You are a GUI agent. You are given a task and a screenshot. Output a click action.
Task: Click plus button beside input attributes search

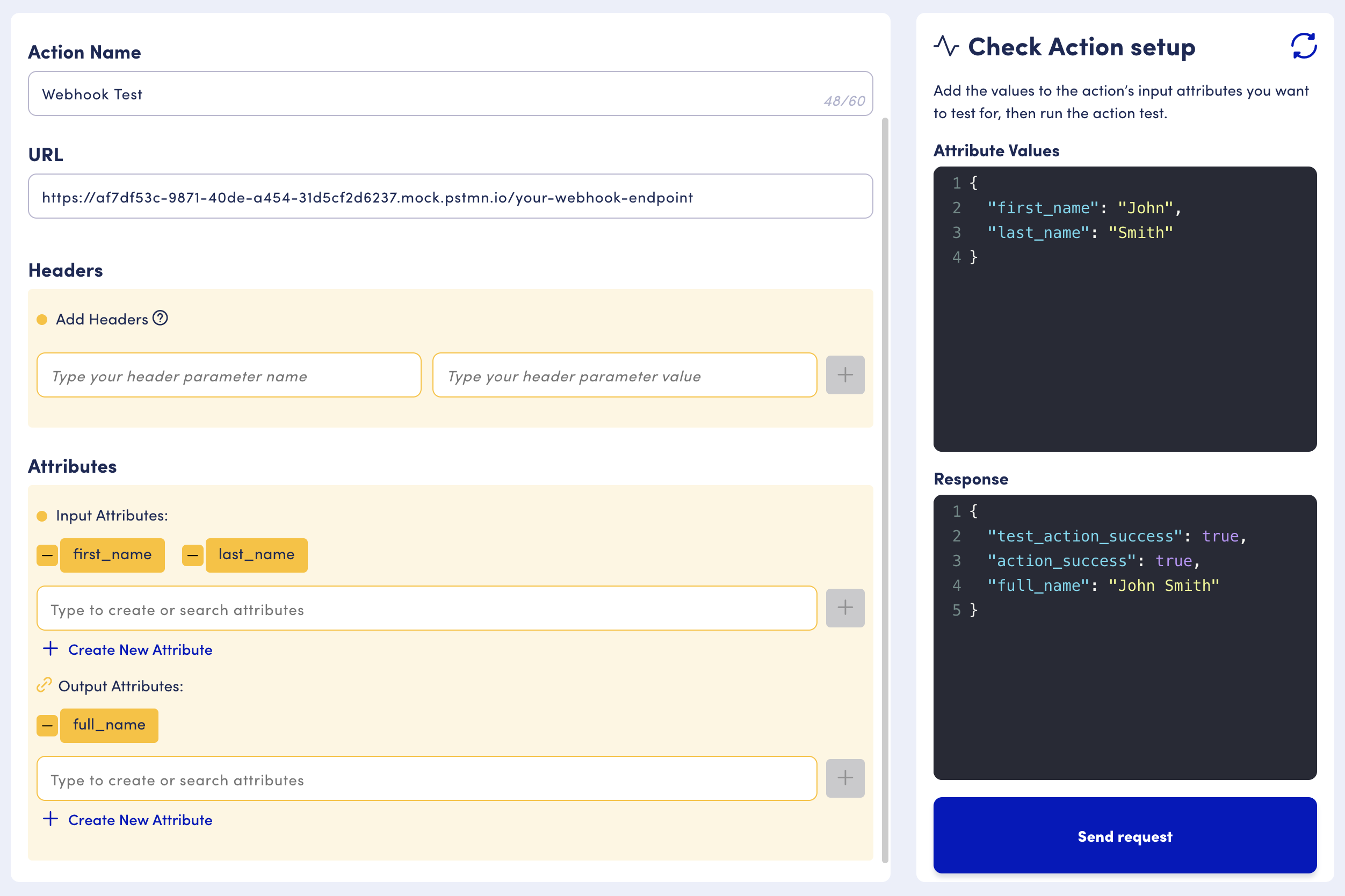coord(844,608)
